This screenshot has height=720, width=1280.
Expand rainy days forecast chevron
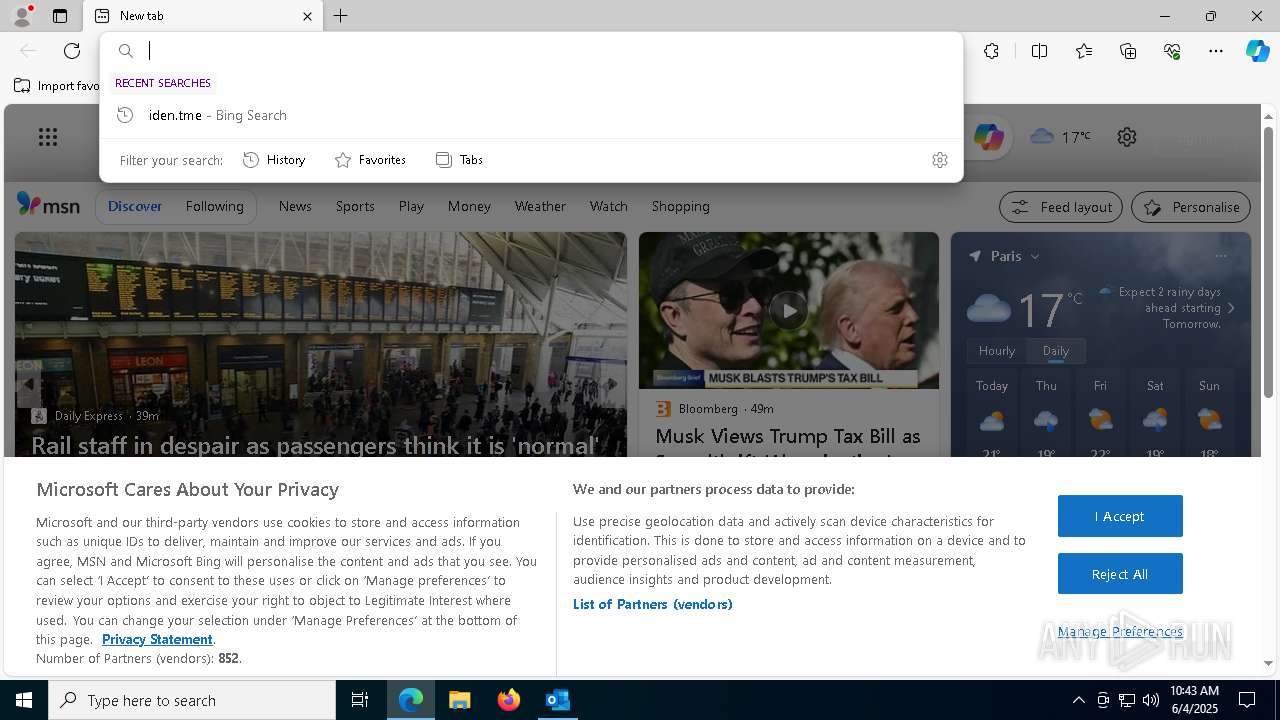pos(1231,308)
